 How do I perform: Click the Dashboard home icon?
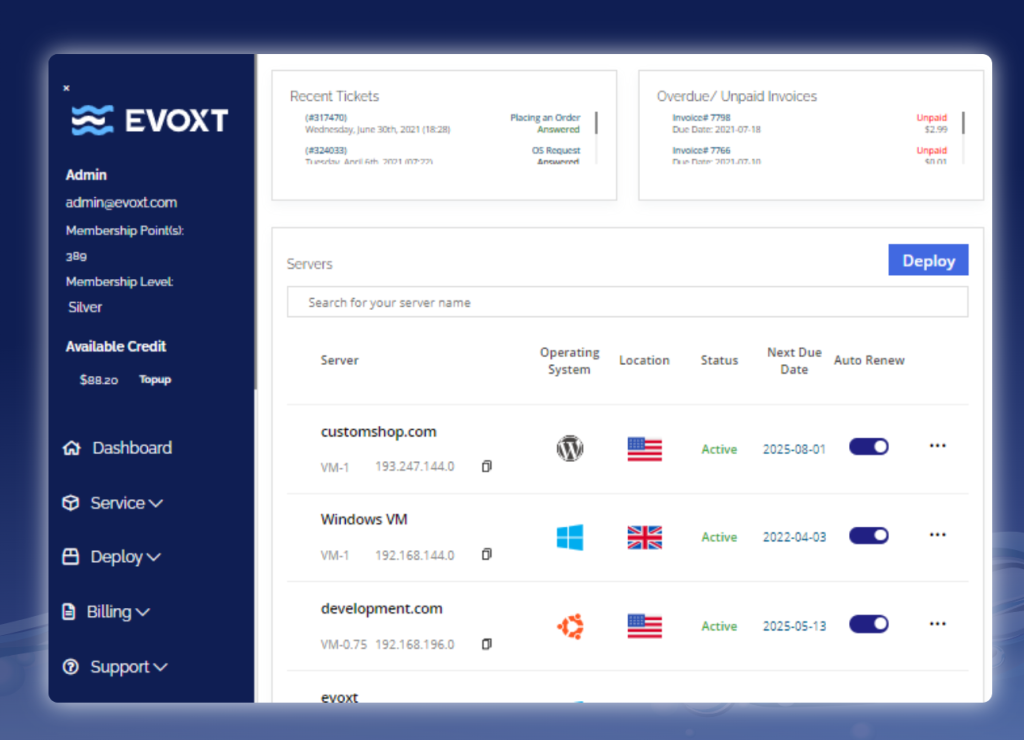[72, 448]
